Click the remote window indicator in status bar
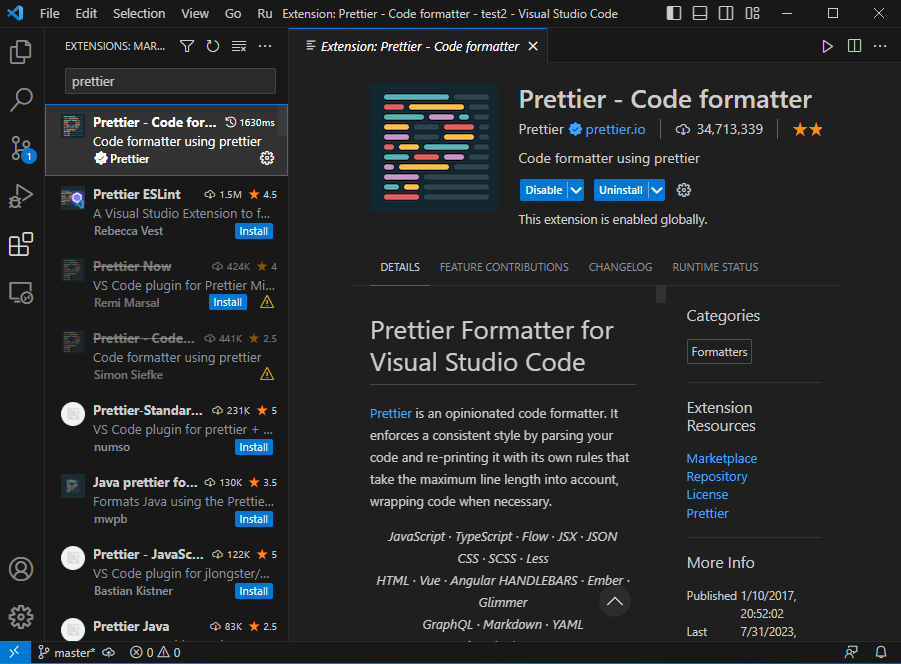 point(12,651)
